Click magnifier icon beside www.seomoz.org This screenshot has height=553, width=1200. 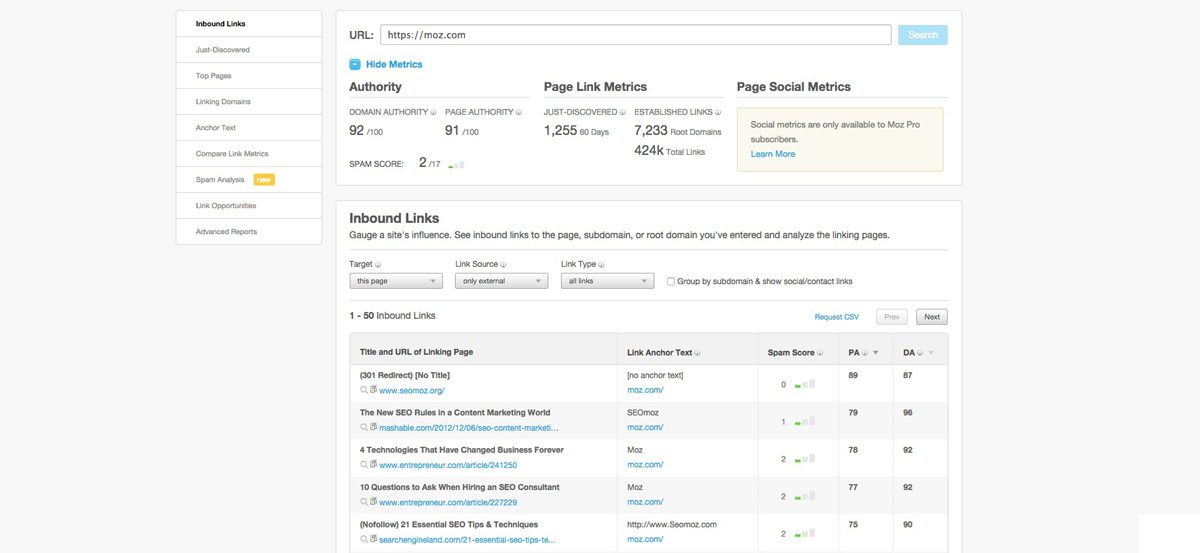[364, 390]
